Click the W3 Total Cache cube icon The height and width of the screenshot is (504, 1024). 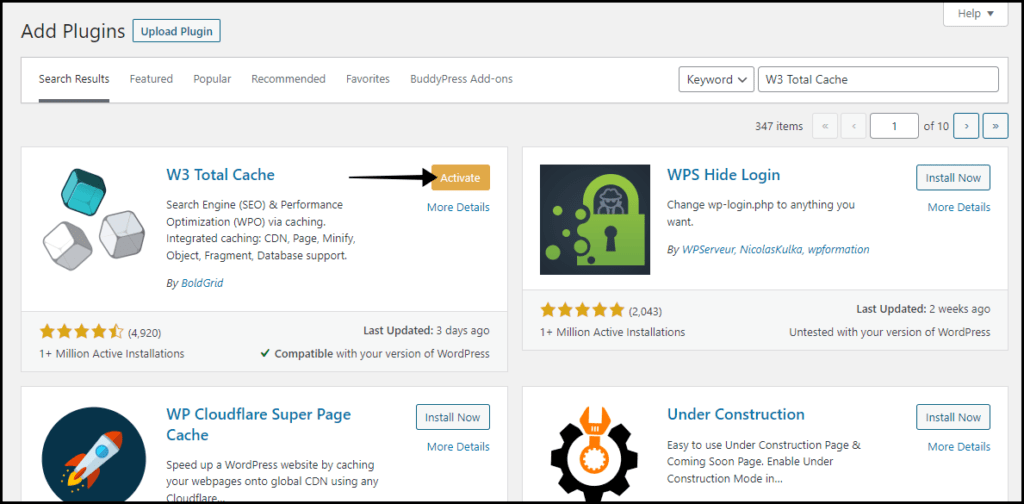coord(94,219)
